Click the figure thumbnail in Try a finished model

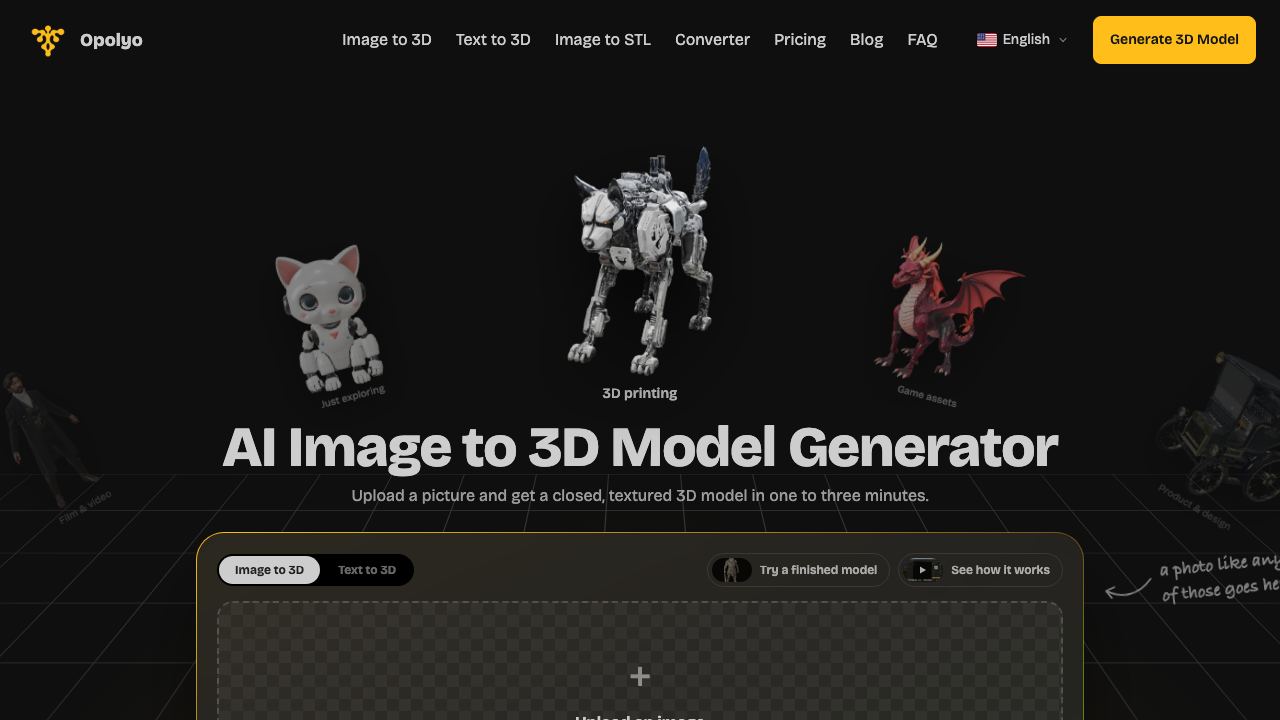733,570
